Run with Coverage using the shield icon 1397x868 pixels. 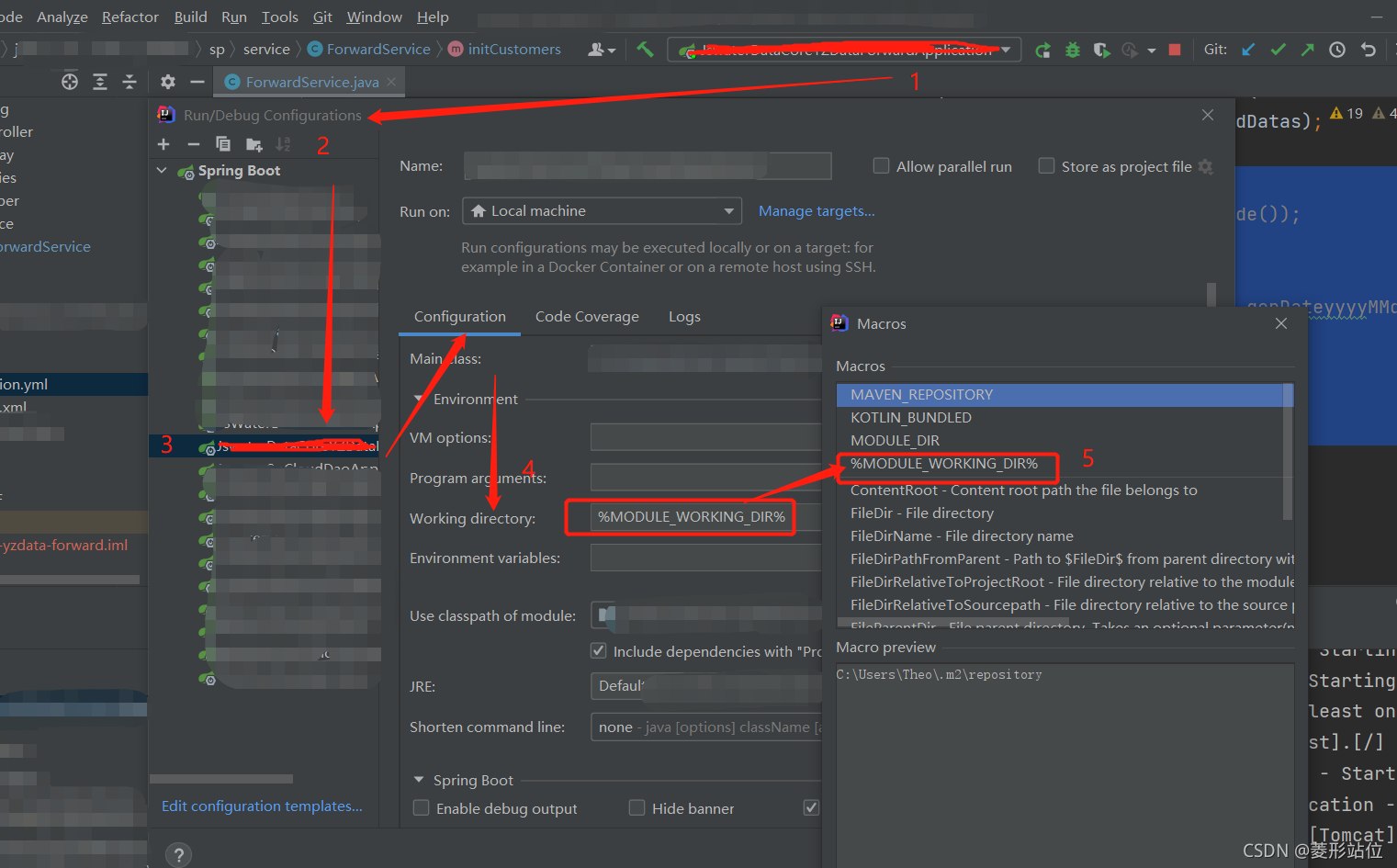(x=1101, y=50)
